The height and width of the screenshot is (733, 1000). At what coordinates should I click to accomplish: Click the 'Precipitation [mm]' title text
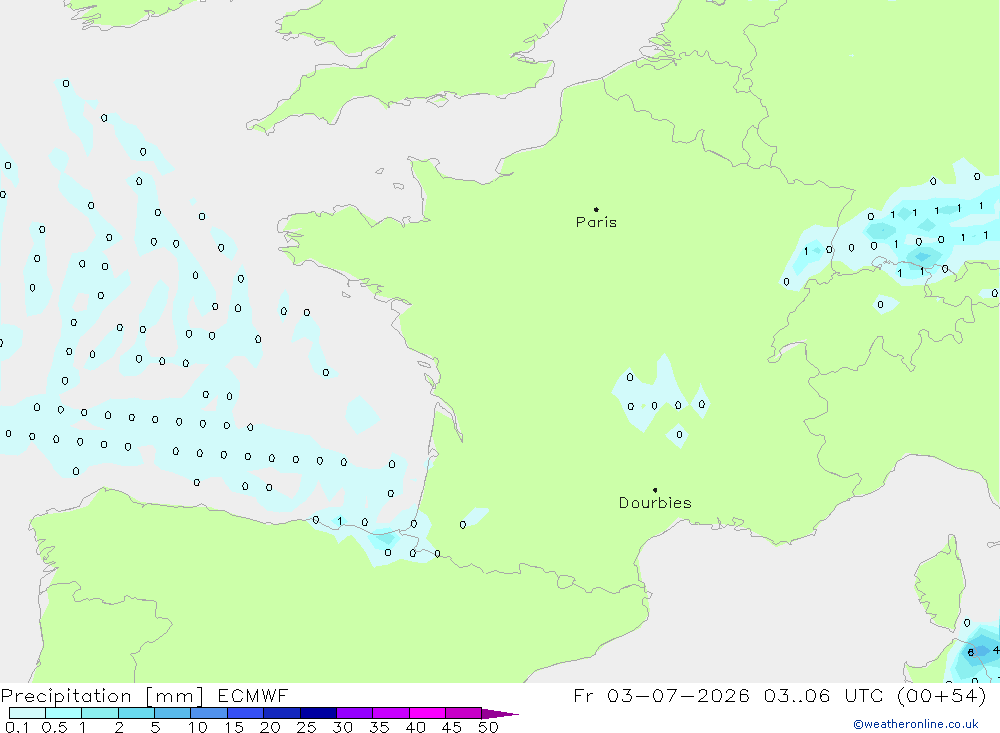[102, 696]
